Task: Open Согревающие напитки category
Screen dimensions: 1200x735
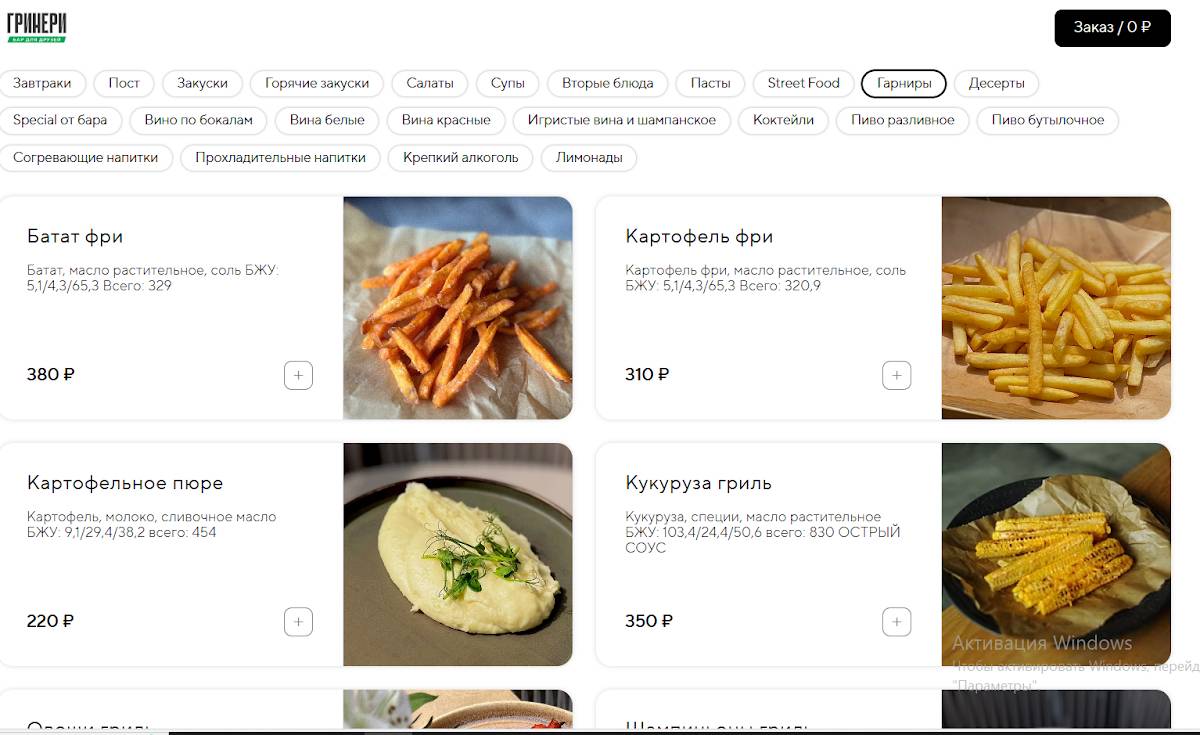Action: pyautogui.click(x=86, y=158)
